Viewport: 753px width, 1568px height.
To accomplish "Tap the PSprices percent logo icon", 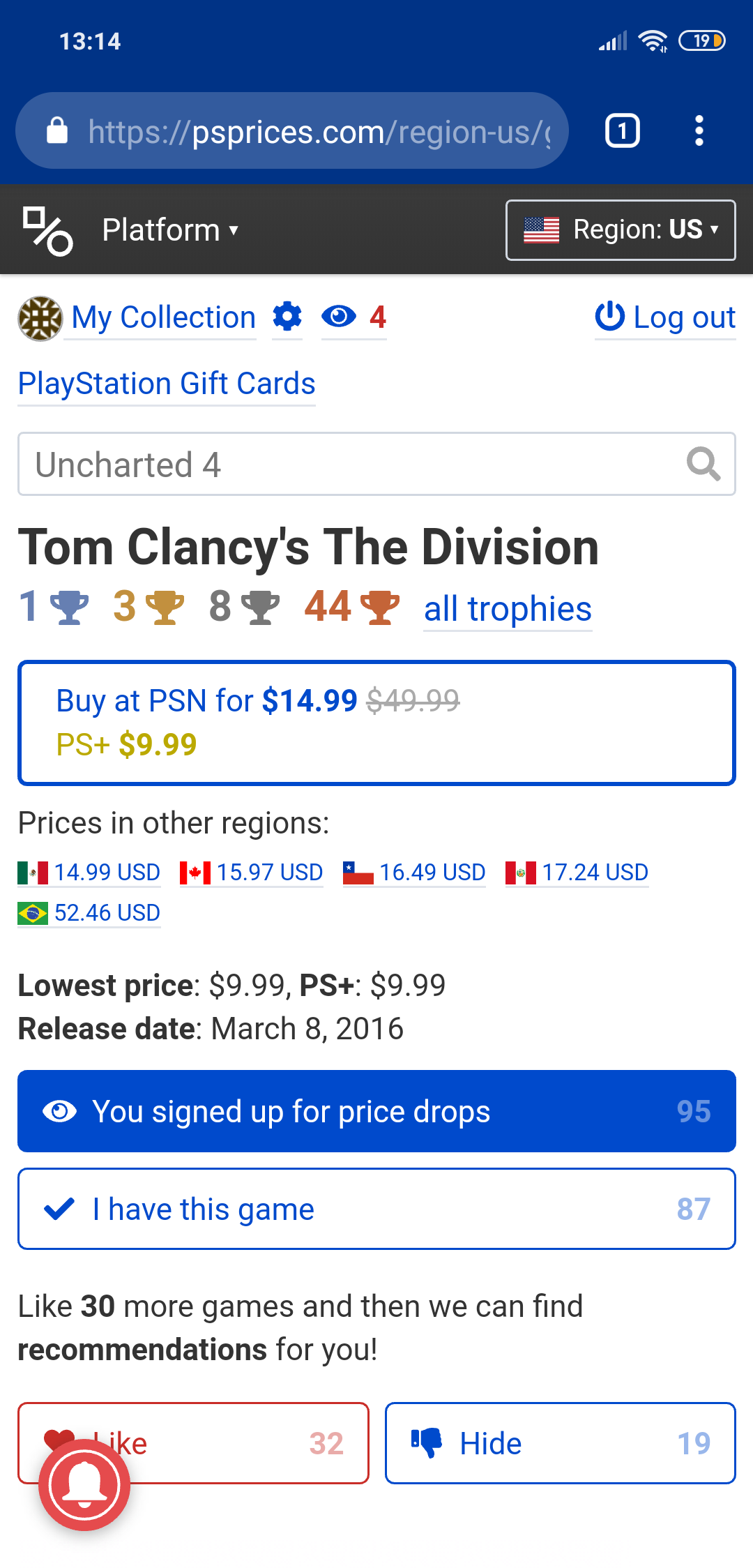I will (x=47, y=231).
